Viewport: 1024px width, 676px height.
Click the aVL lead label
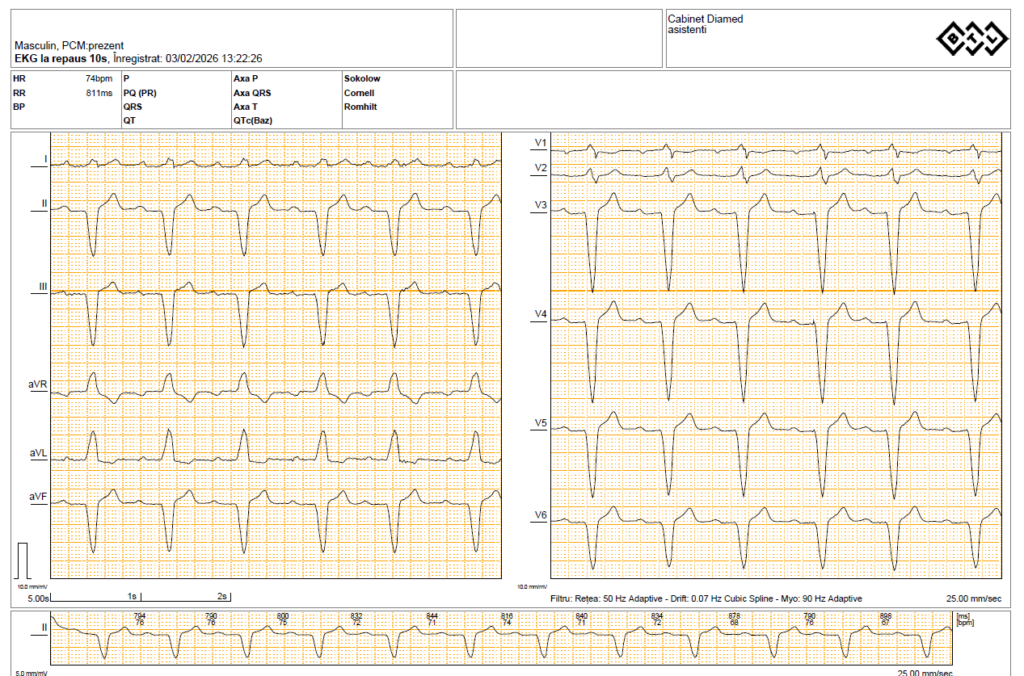(38, 453)
